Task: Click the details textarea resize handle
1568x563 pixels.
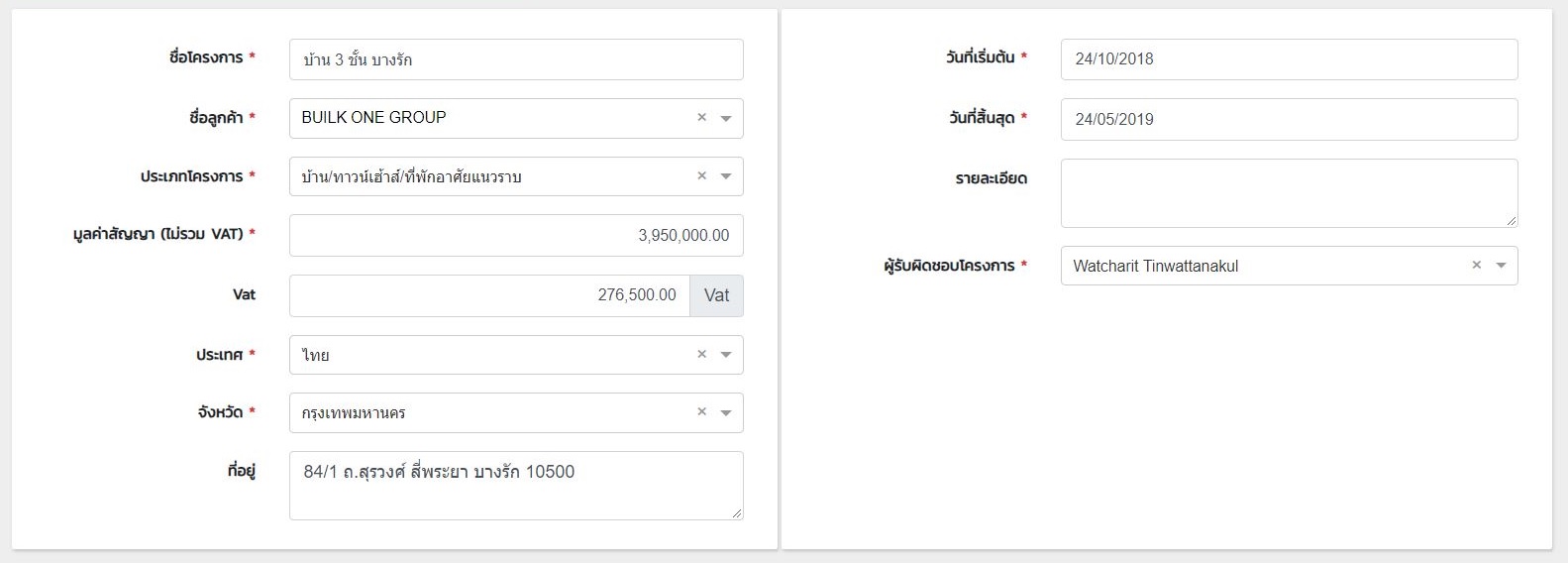Action: pos(1512,221)
